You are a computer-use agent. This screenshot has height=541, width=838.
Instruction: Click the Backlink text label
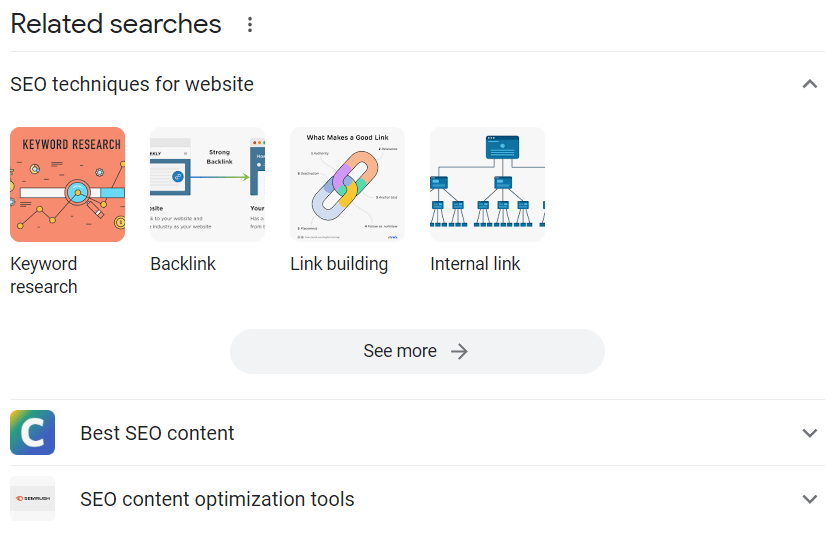(x=183, y=264)
